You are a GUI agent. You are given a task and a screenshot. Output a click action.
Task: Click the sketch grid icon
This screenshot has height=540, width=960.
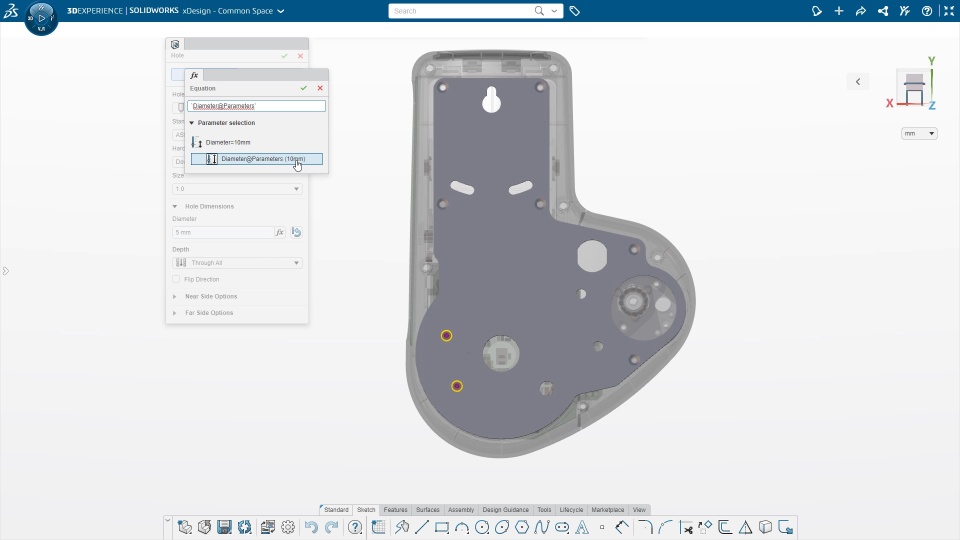pos(378,527)
